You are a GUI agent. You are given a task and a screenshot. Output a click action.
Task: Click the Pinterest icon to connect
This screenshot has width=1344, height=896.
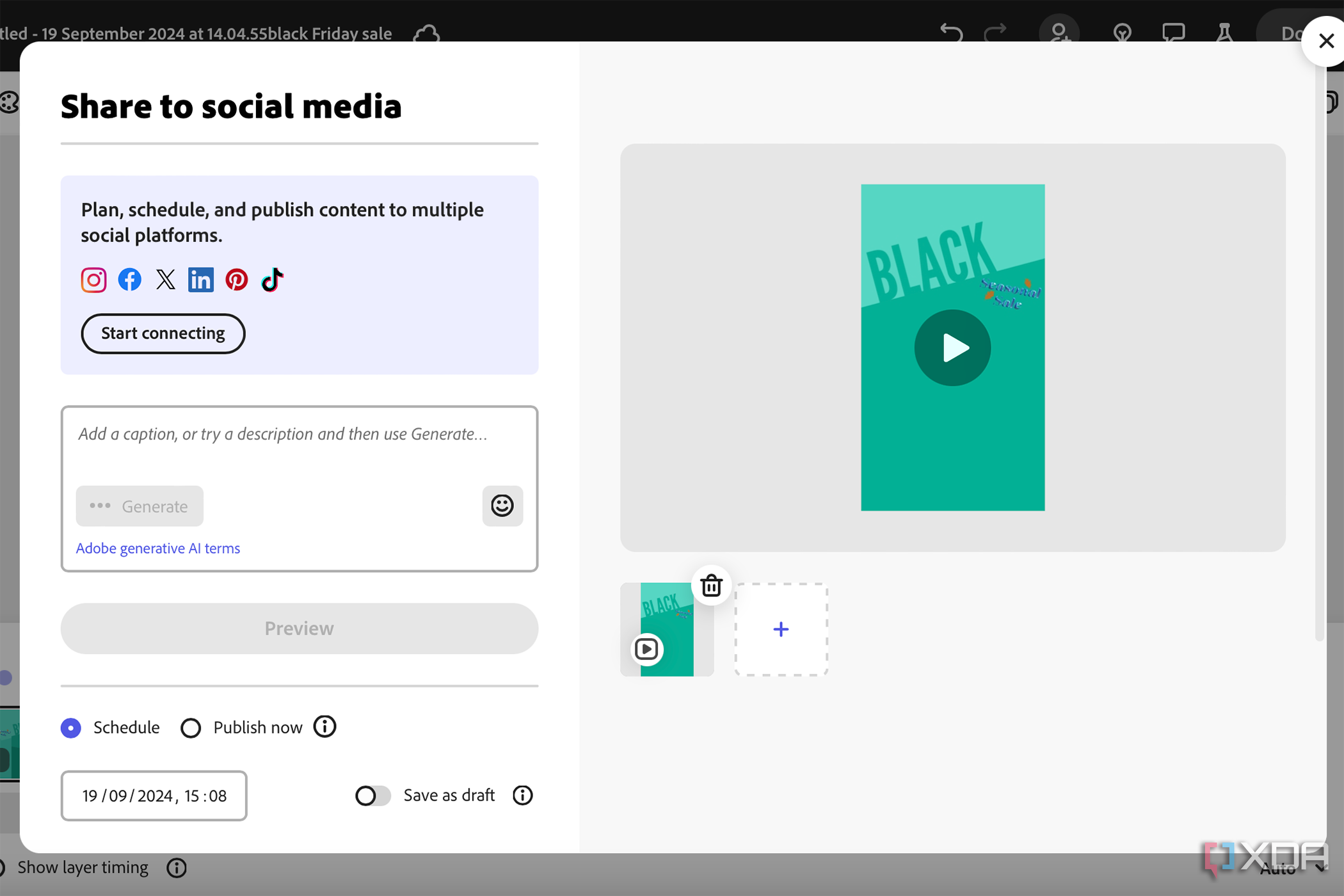(237, 280)
